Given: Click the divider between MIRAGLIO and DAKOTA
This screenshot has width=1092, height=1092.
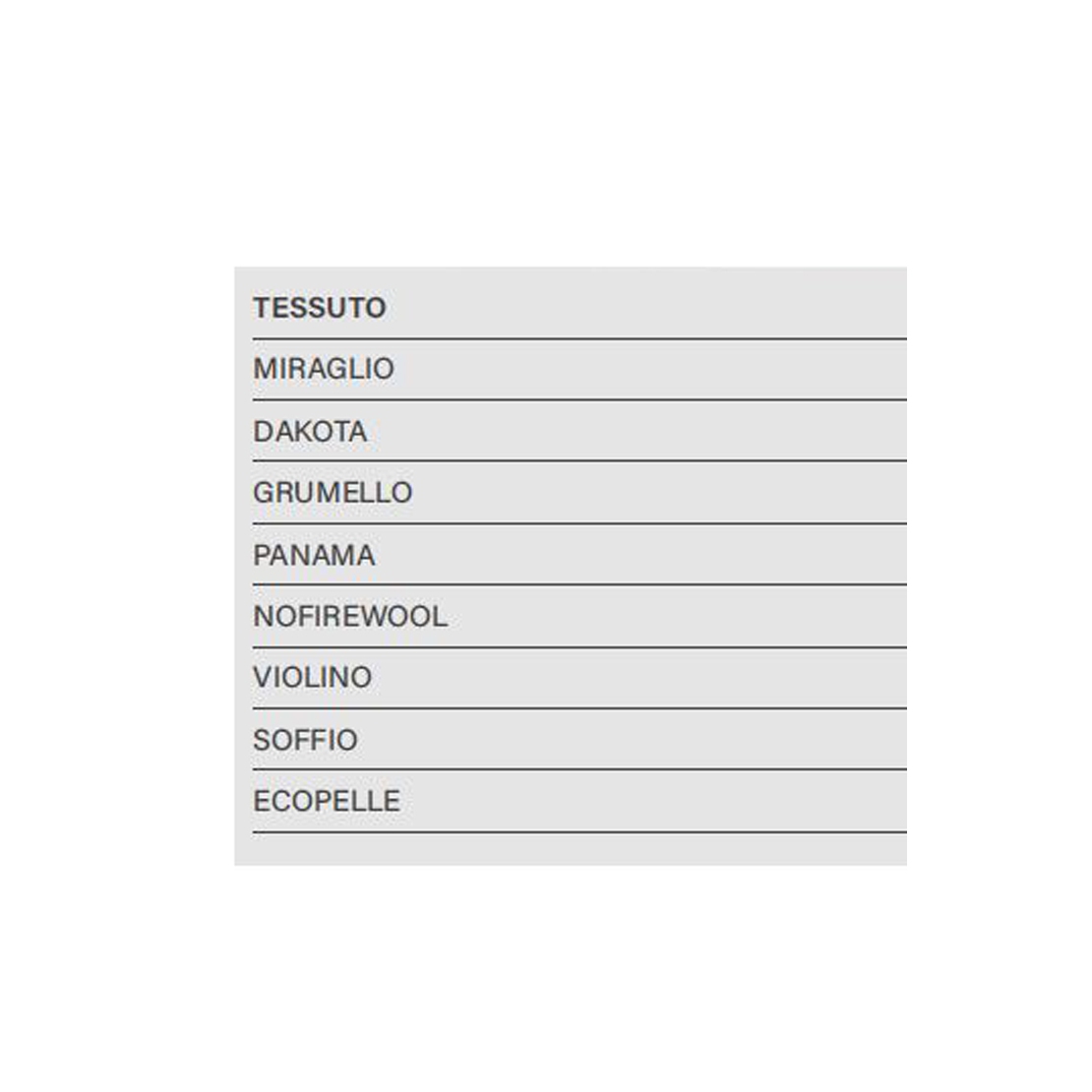Looking at the screenshot, I should [x=579, y=399].
